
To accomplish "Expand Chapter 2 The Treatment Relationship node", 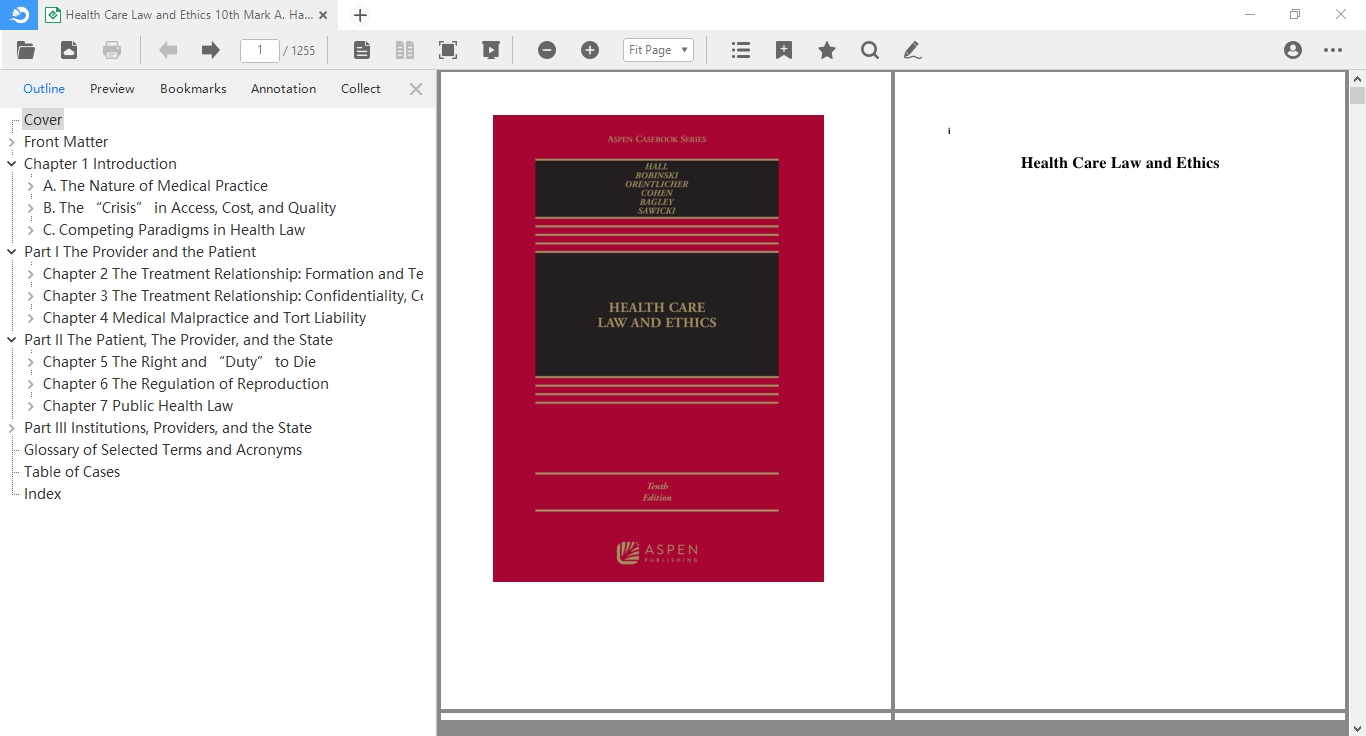I will point(31,274).
